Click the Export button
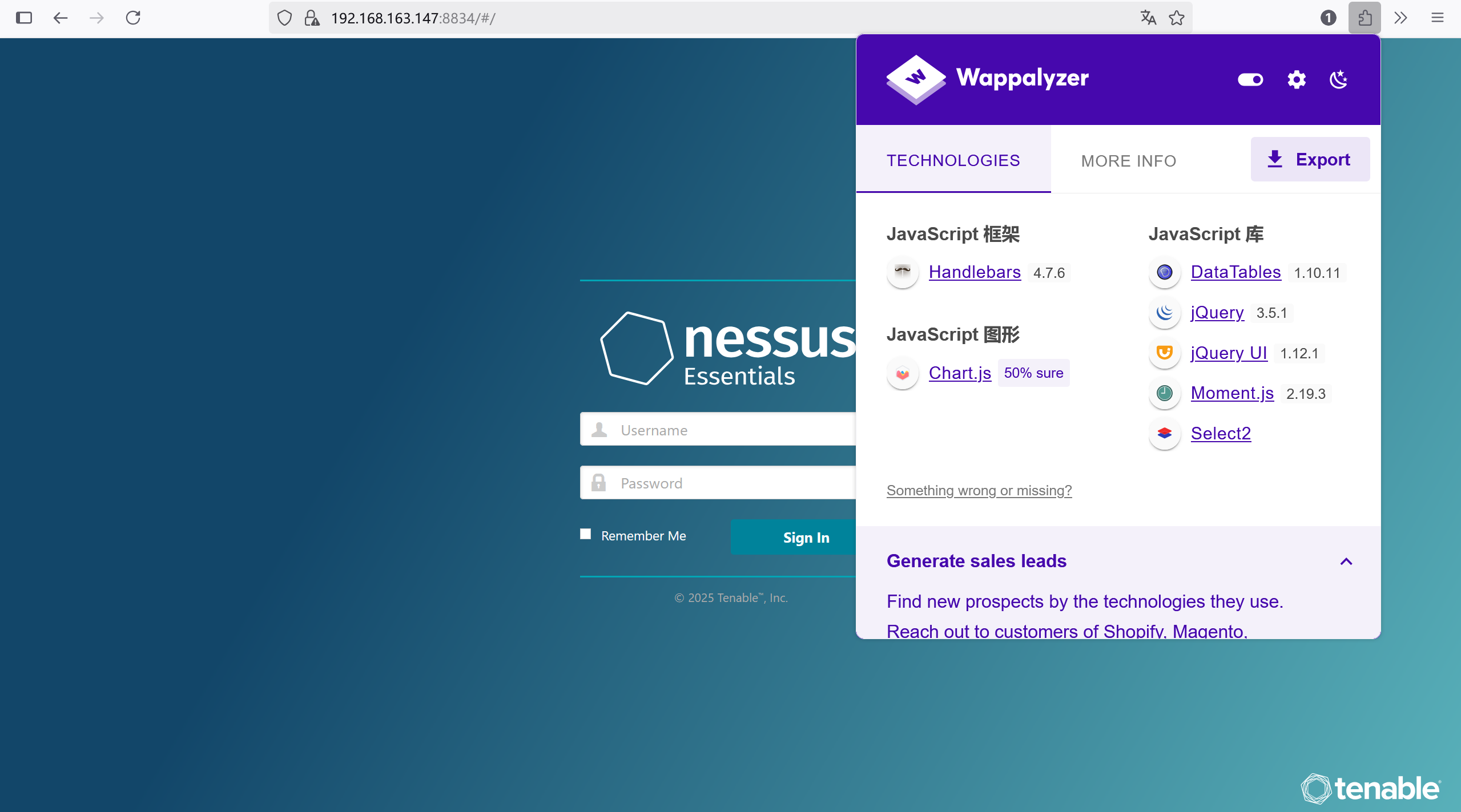Viewport: 1461px width, 812px height. coord(1310,159)
